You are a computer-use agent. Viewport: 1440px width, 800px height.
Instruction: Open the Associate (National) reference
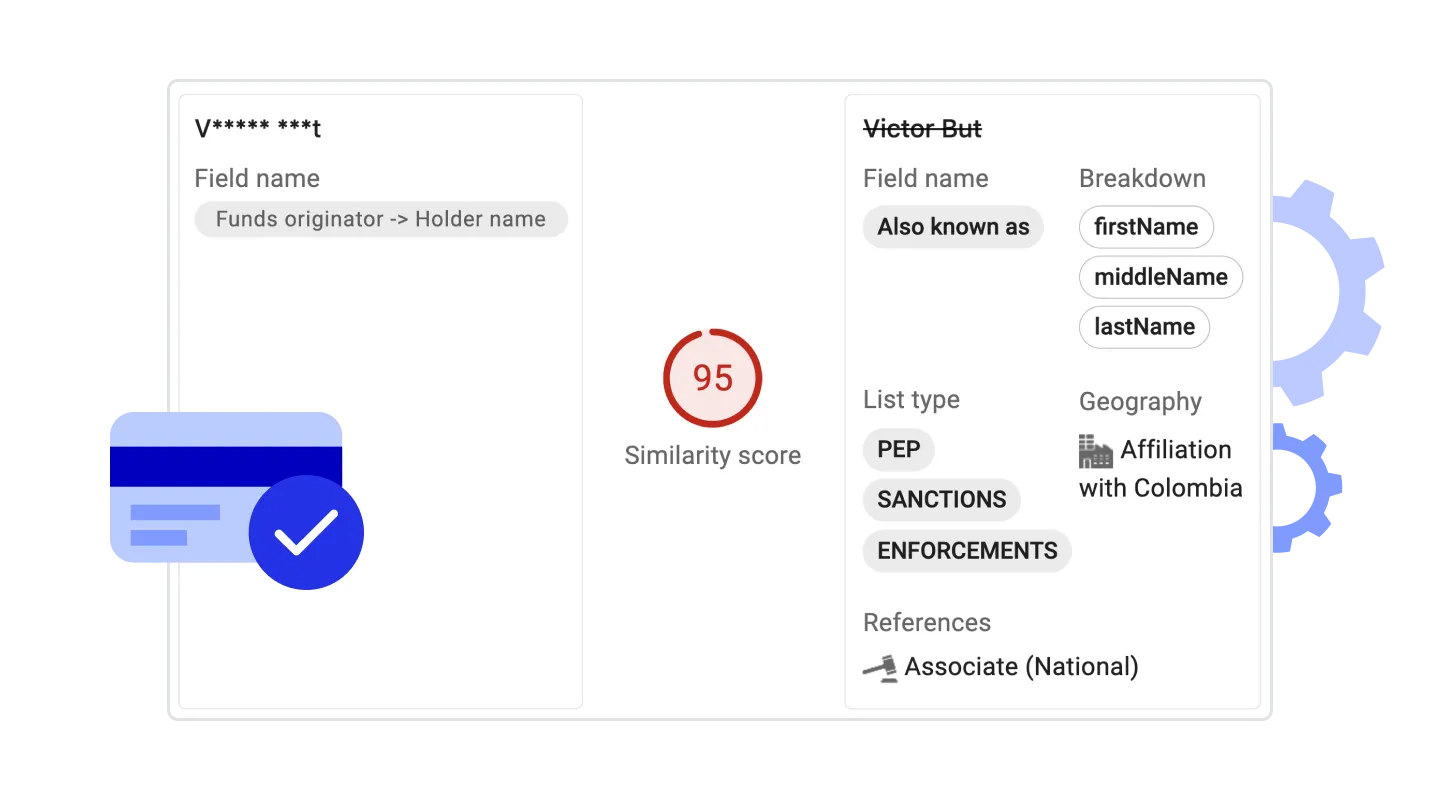tap(1021, 667)
